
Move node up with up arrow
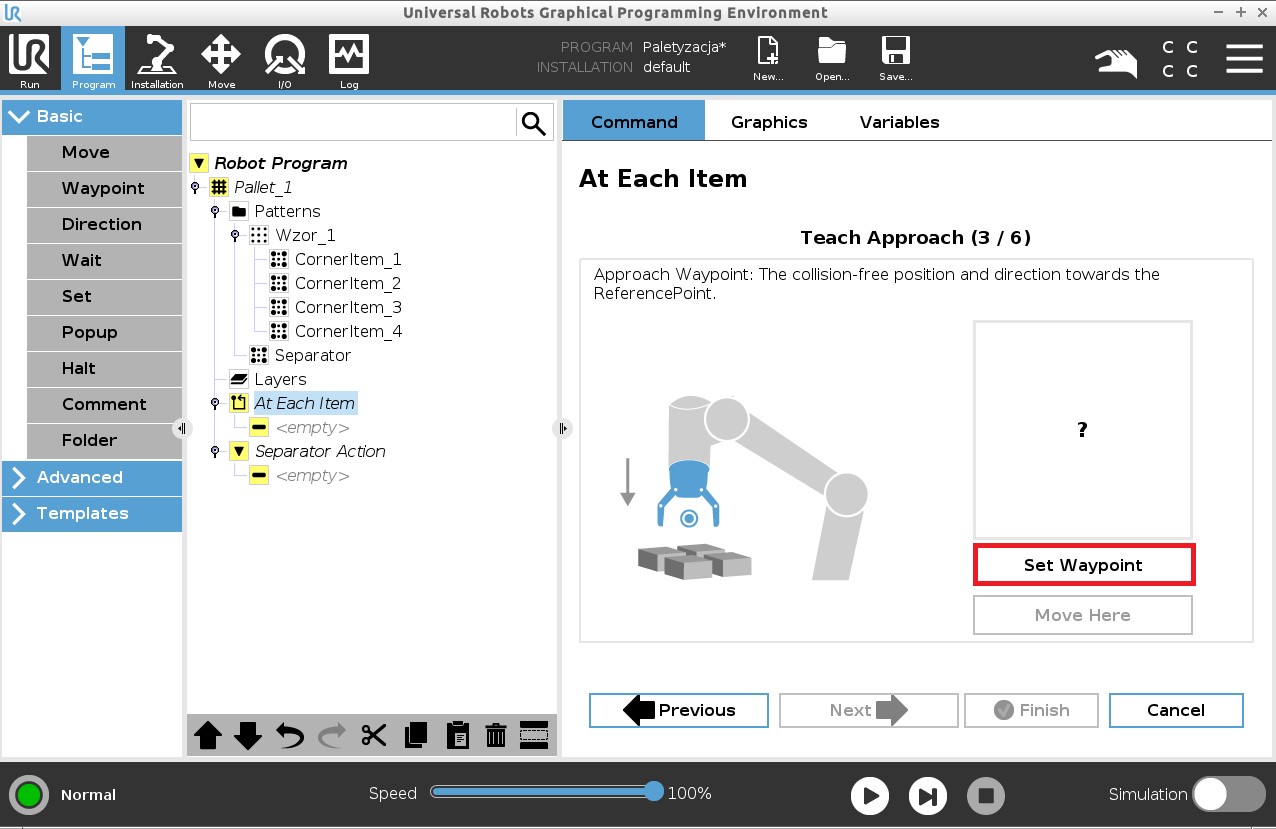208,736
